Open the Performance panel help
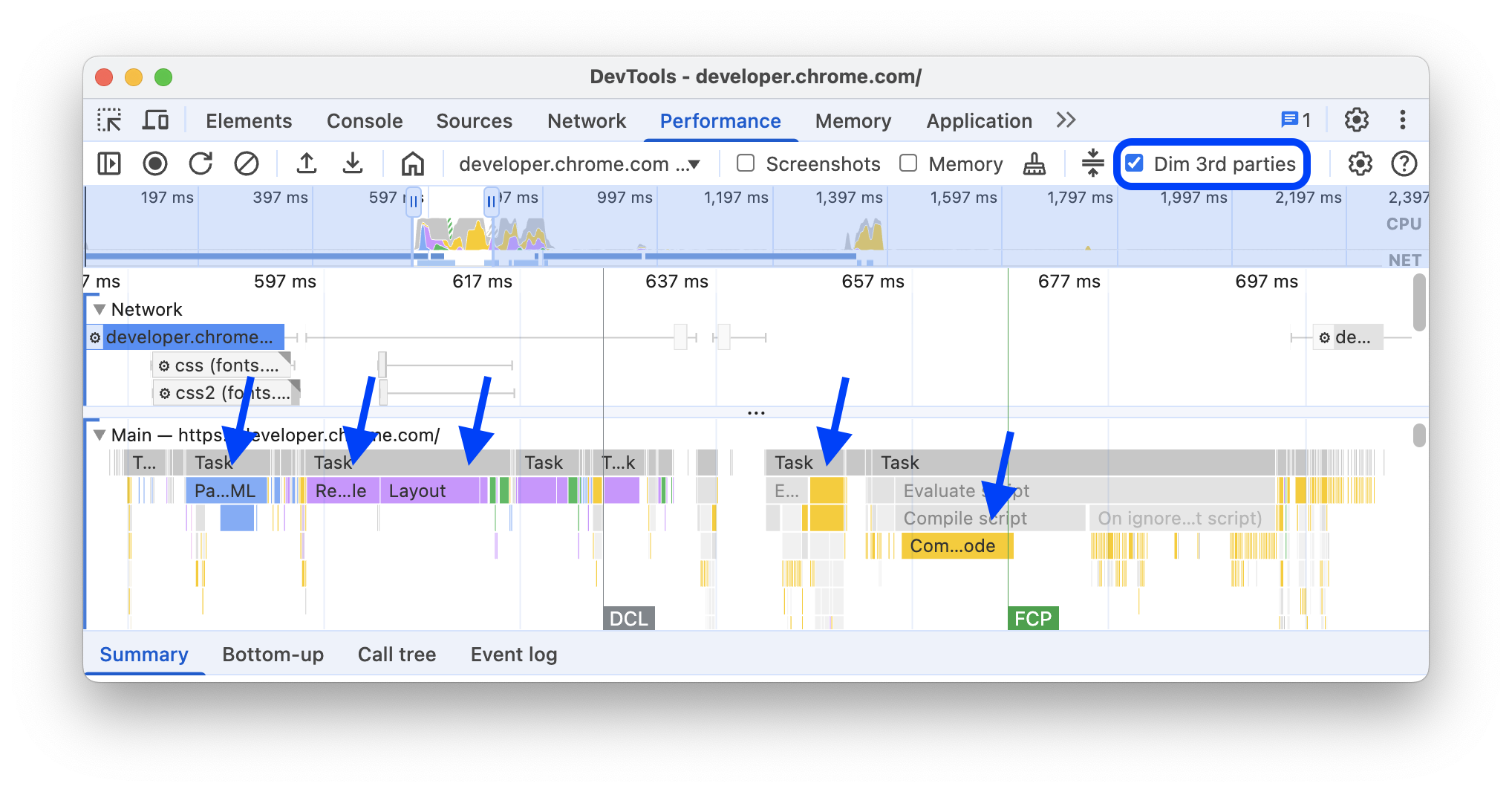1512x792 pixels. pyautogui.click(x=1404, y=163)
